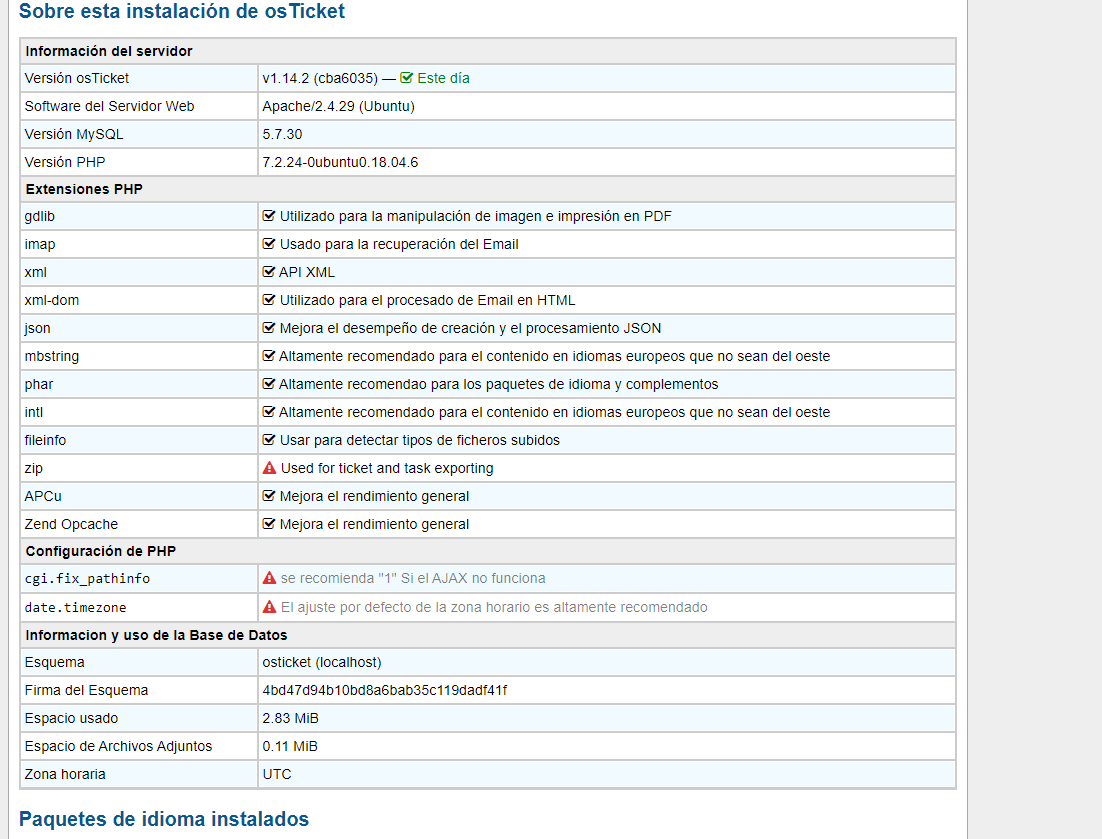This screenshot has width=1102, height=839.
Task: Click the check icon in imap row
Action: [x=269, y=244]
